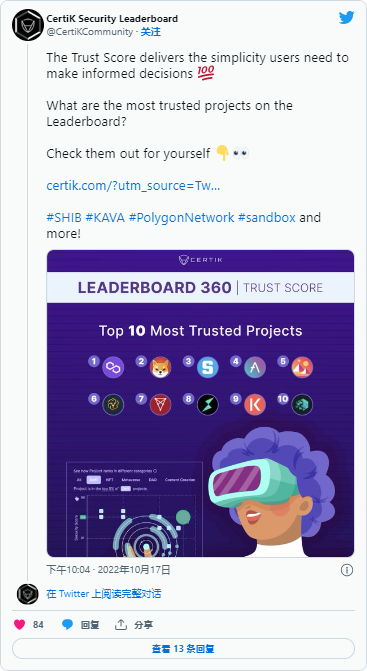Click the 查看 13 条回复 button
The width and height of the screenshot is (367, 671).
coord(183,649)
